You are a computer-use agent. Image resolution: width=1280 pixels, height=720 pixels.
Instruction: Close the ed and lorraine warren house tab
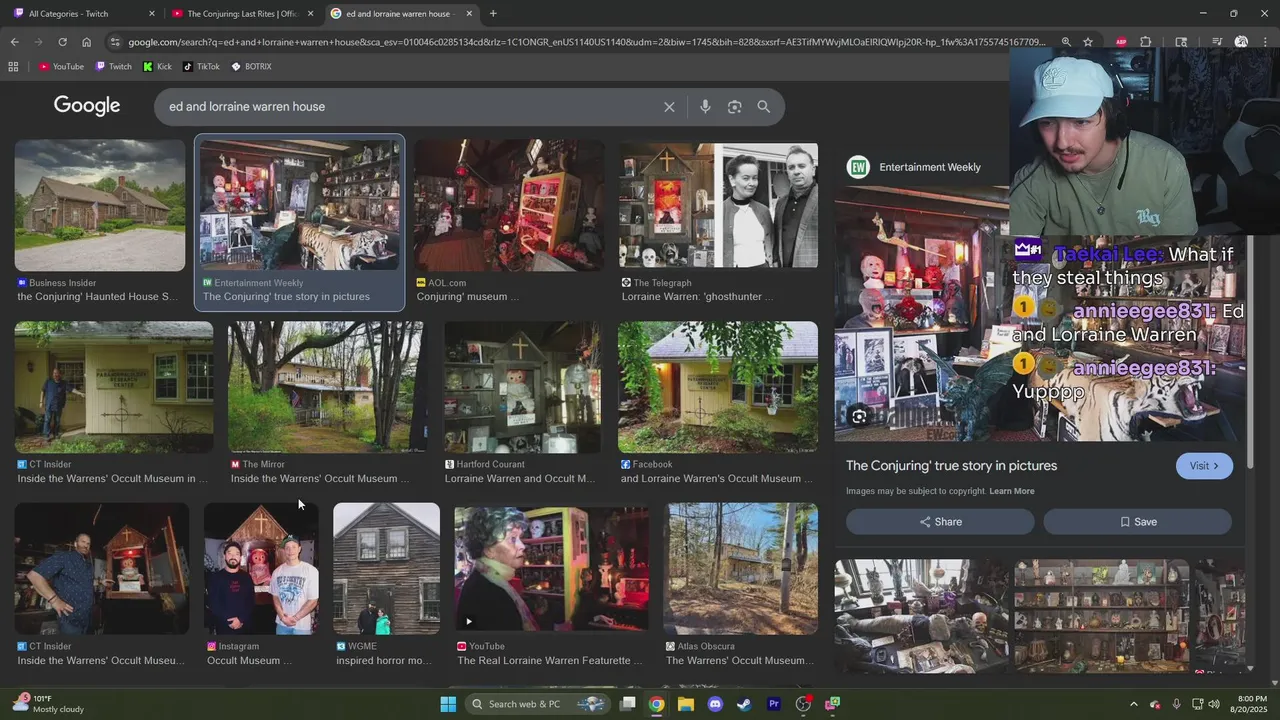(x=469, y=14)
